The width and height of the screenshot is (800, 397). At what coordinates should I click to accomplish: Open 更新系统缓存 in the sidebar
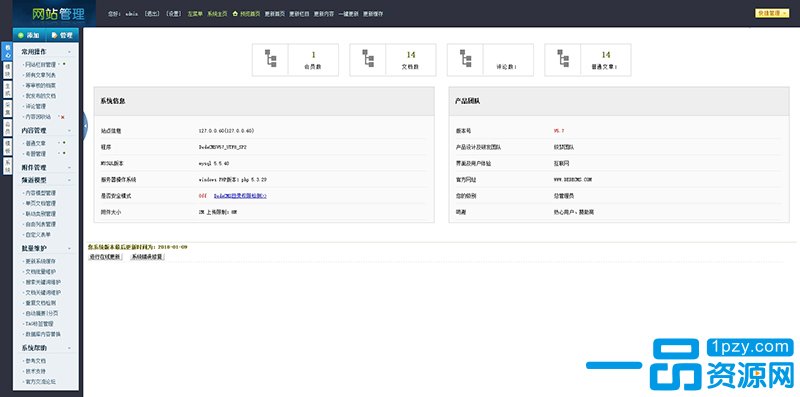[40, 261]
